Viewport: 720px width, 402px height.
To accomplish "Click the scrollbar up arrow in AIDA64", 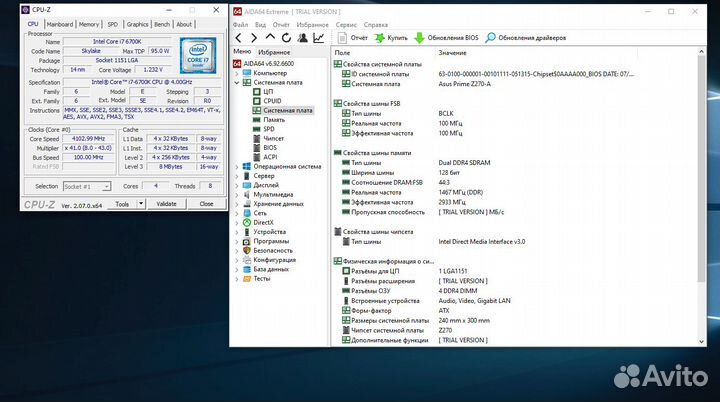I will (701, 52).
